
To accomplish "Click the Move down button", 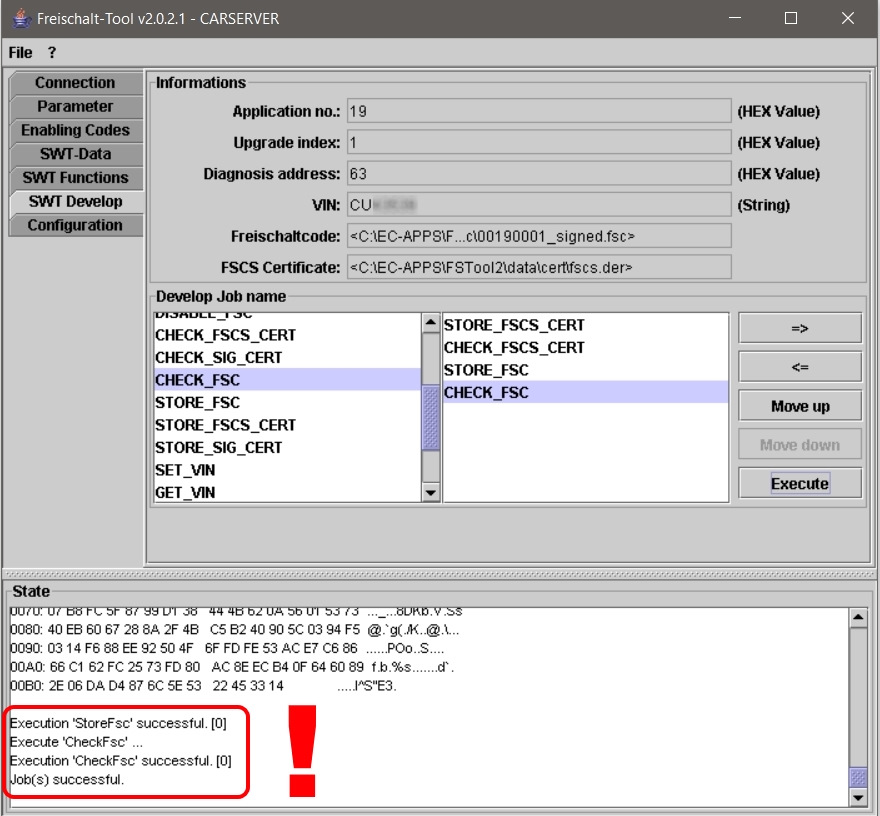I will [800, 445].
